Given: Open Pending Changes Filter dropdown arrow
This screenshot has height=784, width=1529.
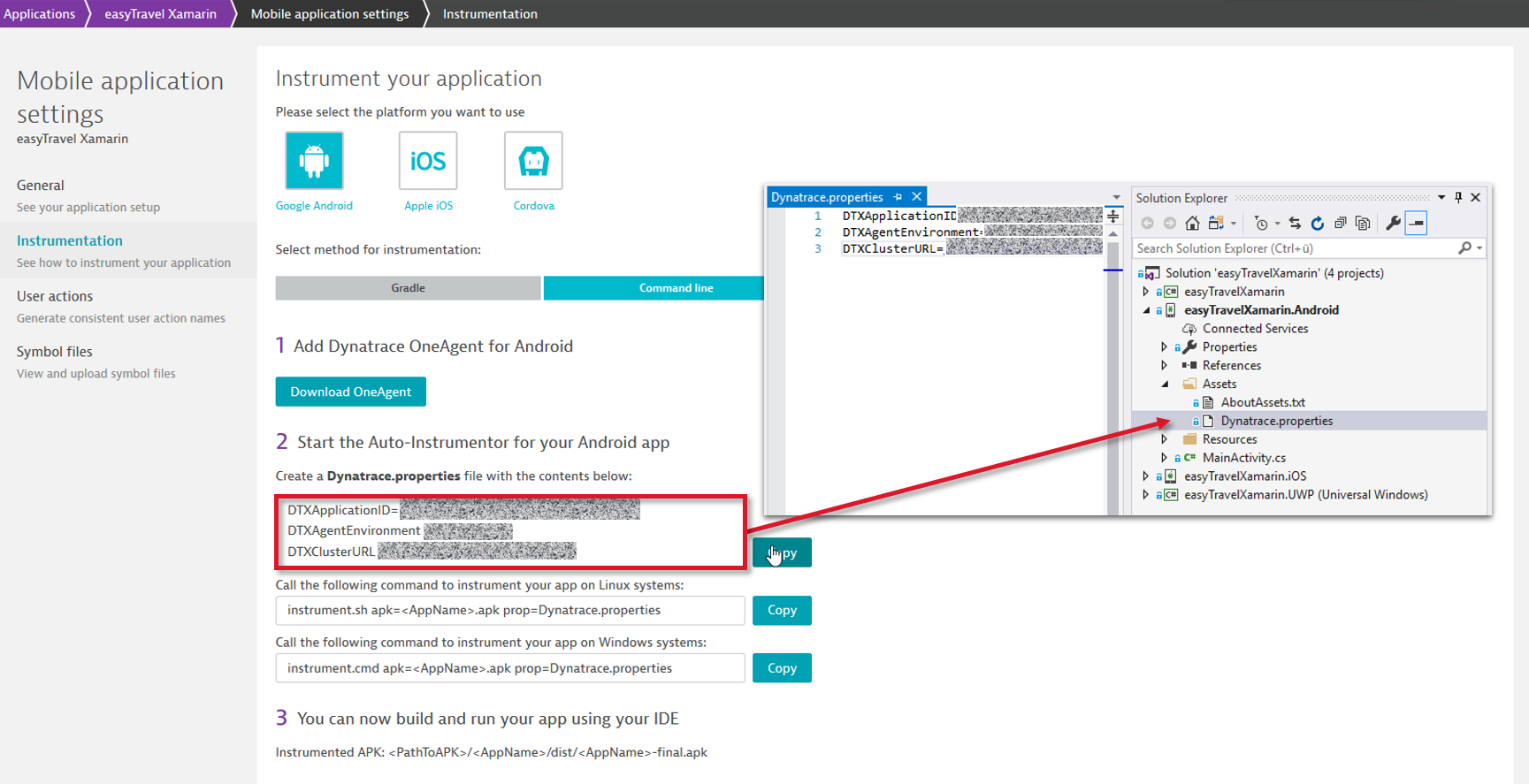Looking at the screenshot, I should 1277,225.
